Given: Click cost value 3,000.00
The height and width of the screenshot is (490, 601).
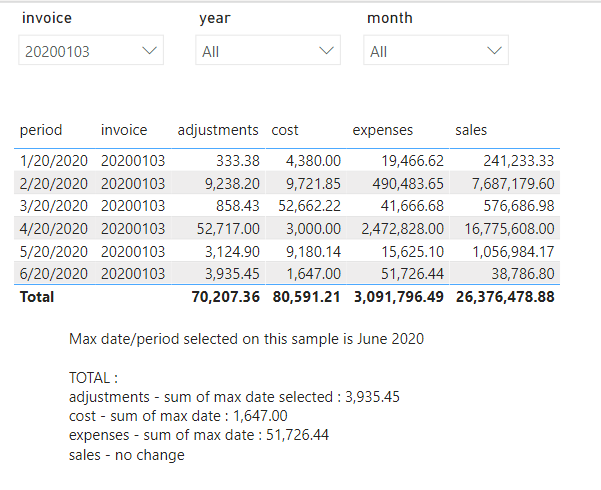Looking at the screenshot, I should coord(314,229).
